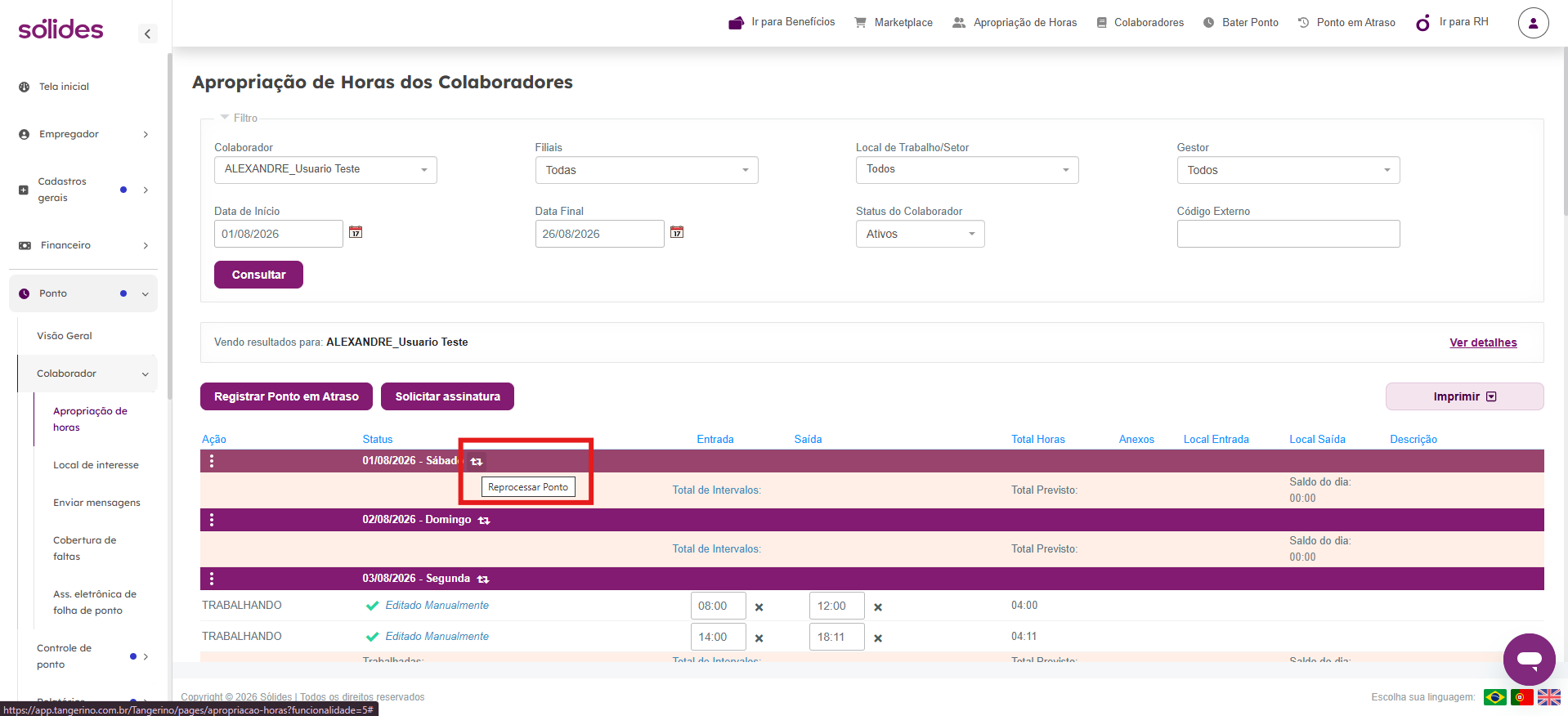This screenshot has width=1568, height=716.
Task: Expand the Cadastros gerais sidebar menu
Action: point(83,190)
